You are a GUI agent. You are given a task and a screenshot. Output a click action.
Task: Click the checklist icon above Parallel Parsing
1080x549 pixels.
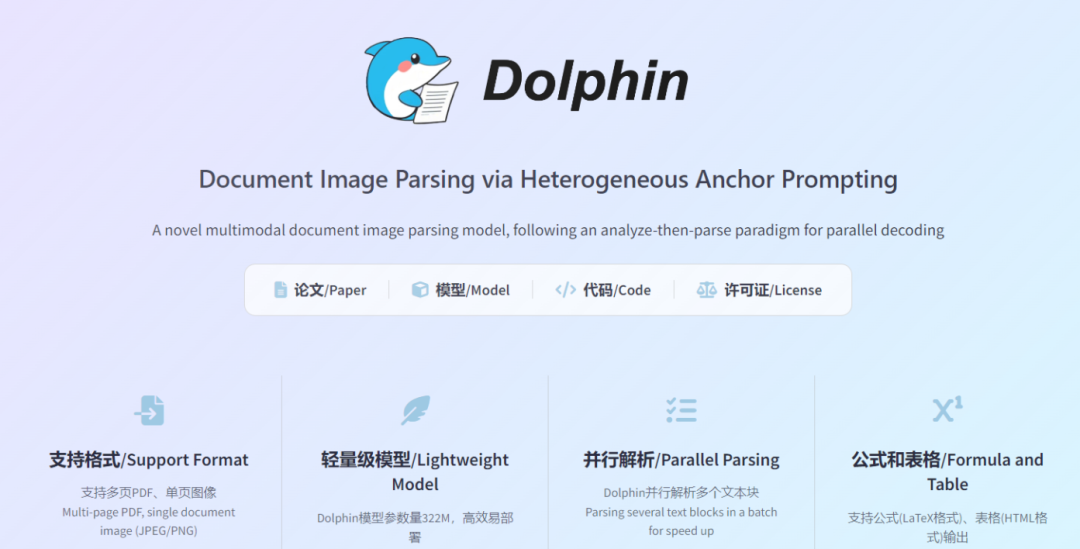tap(681, 410)
